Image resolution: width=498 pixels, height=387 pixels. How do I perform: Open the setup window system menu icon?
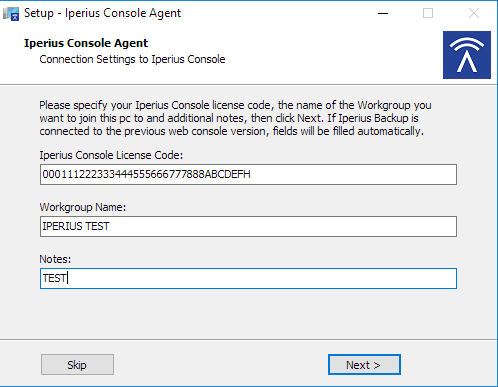pyautogui.click(x=11, y=14)
